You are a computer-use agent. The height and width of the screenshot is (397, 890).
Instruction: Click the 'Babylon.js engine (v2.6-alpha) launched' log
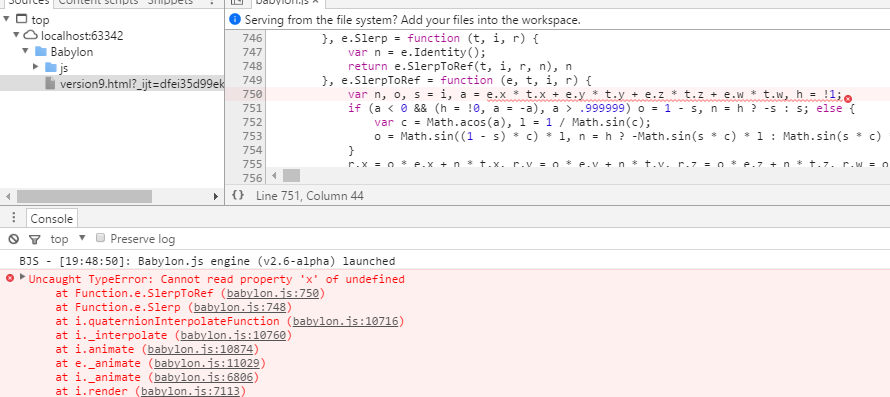coord(267,261)
